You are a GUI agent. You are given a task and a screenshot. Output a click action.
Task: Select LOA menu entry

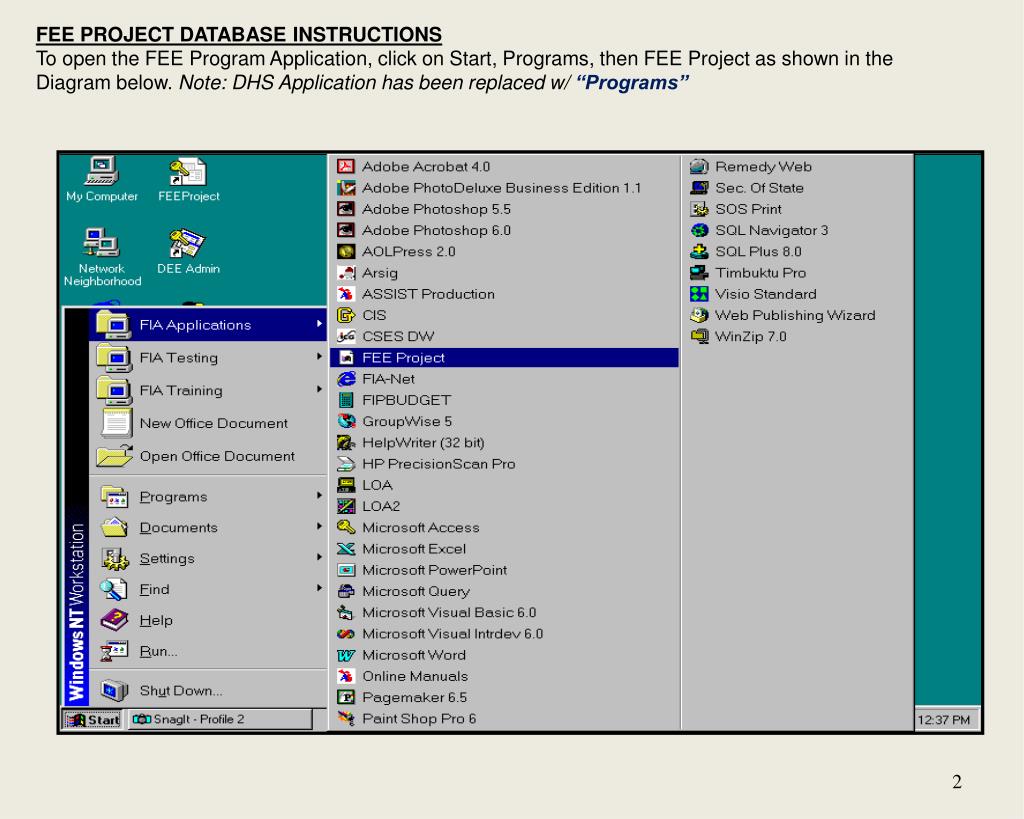[505, 485]
